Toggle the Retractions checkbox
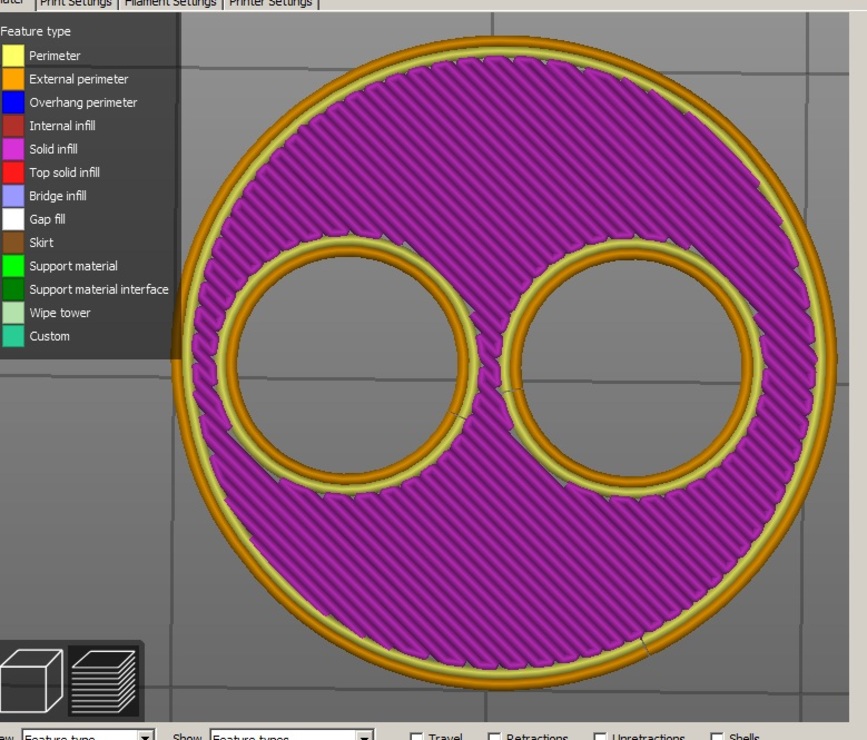Image resolution: width=867 pixels, height=740 pixels. tap(494, 736)
